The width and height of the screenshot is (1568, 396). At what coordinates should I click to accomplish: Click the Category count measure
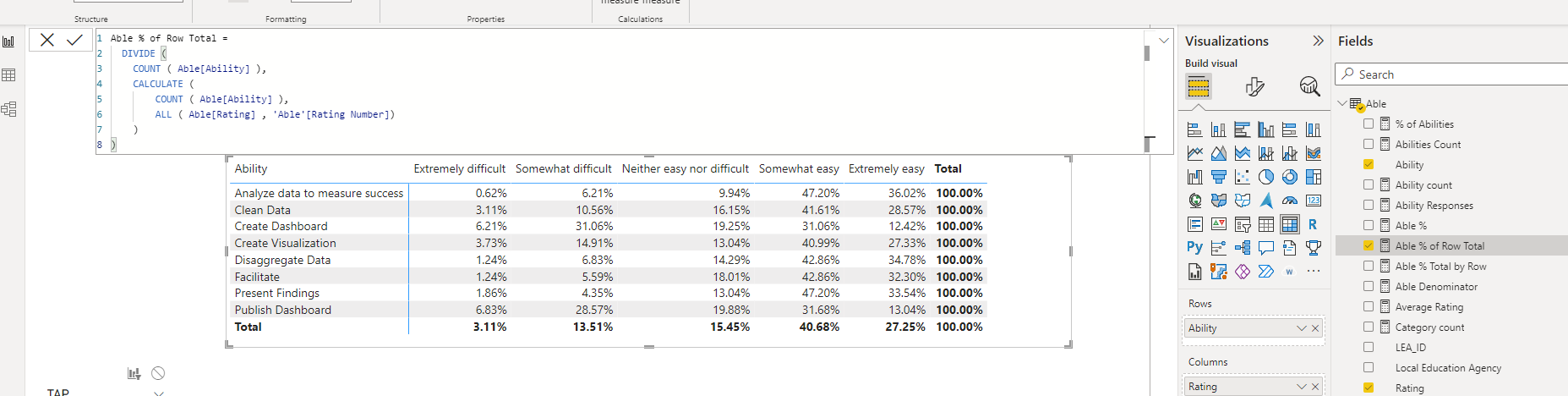1429,327
